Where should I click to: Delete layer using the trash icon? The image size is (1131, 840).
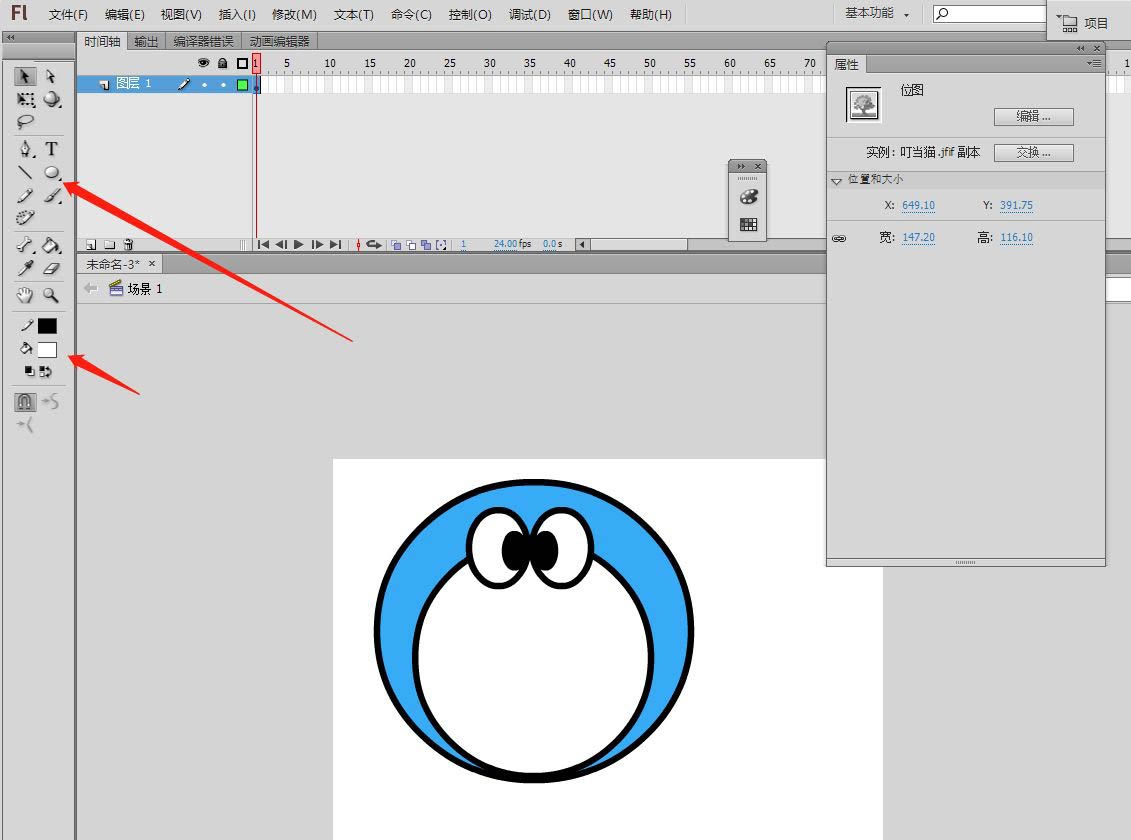128,244
